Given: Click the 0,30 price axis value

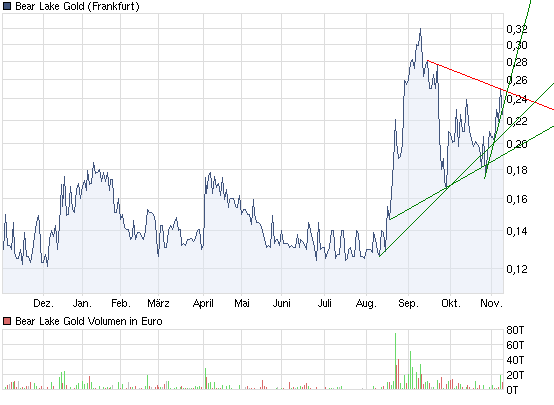Looking at the screenshot, I should coord(517,45).
